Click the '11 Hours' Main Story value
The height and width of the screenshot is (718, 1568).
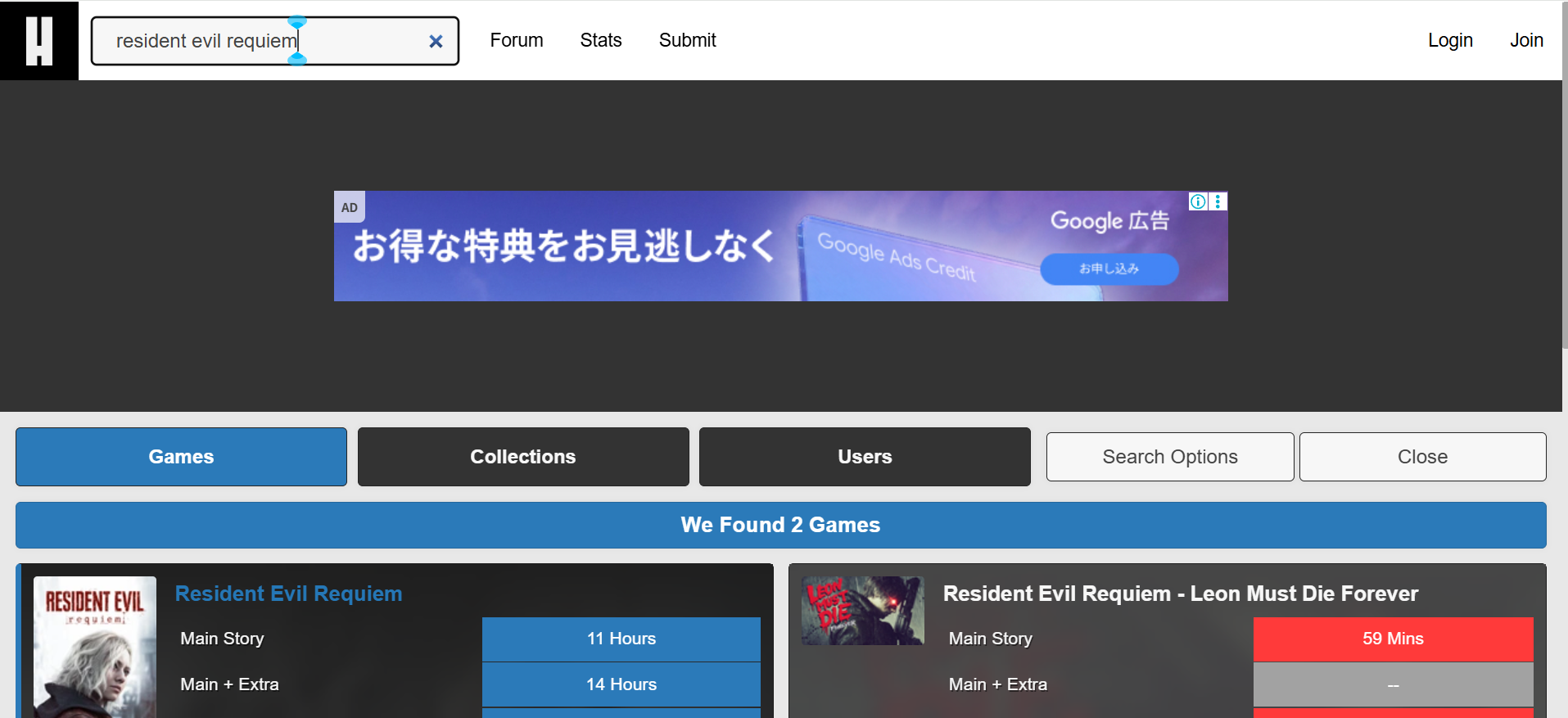(621, 639)
